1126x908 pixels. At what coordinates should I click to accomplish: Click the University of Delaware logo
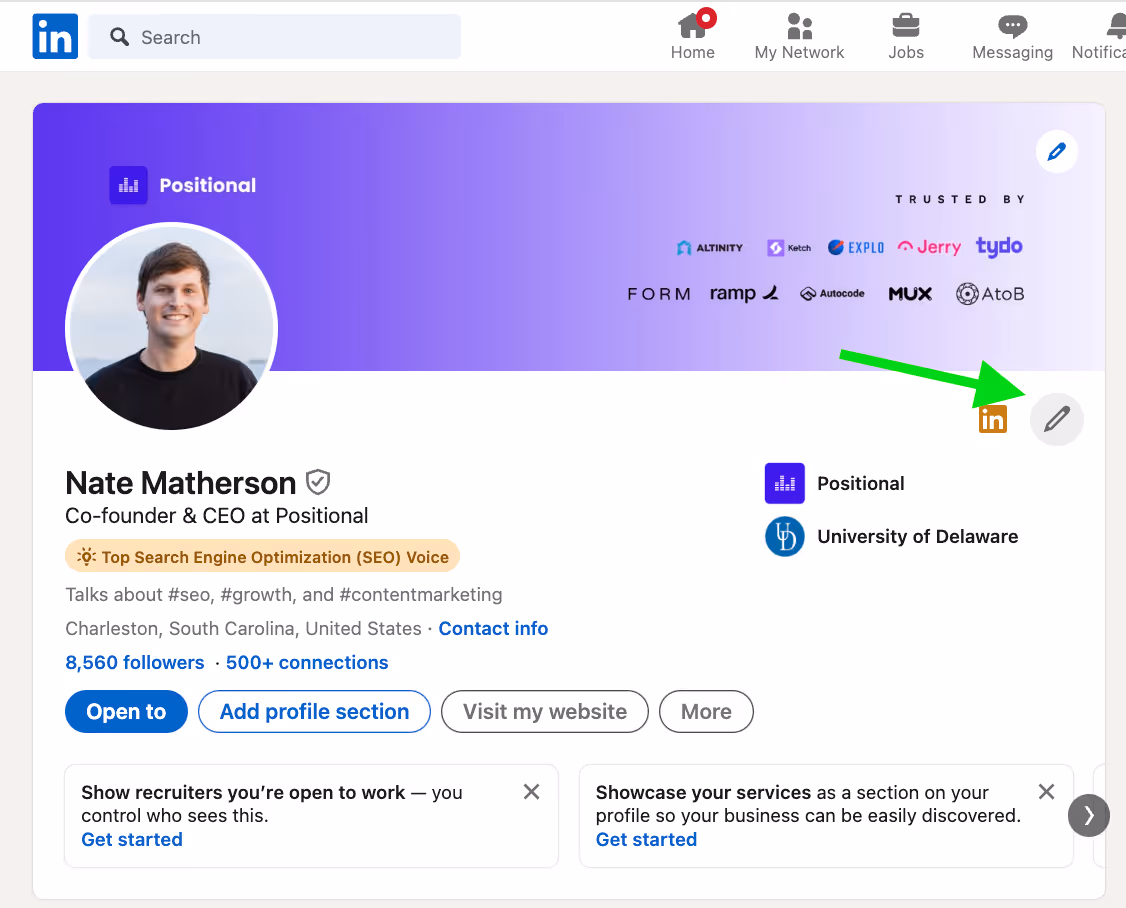[785, 537]
